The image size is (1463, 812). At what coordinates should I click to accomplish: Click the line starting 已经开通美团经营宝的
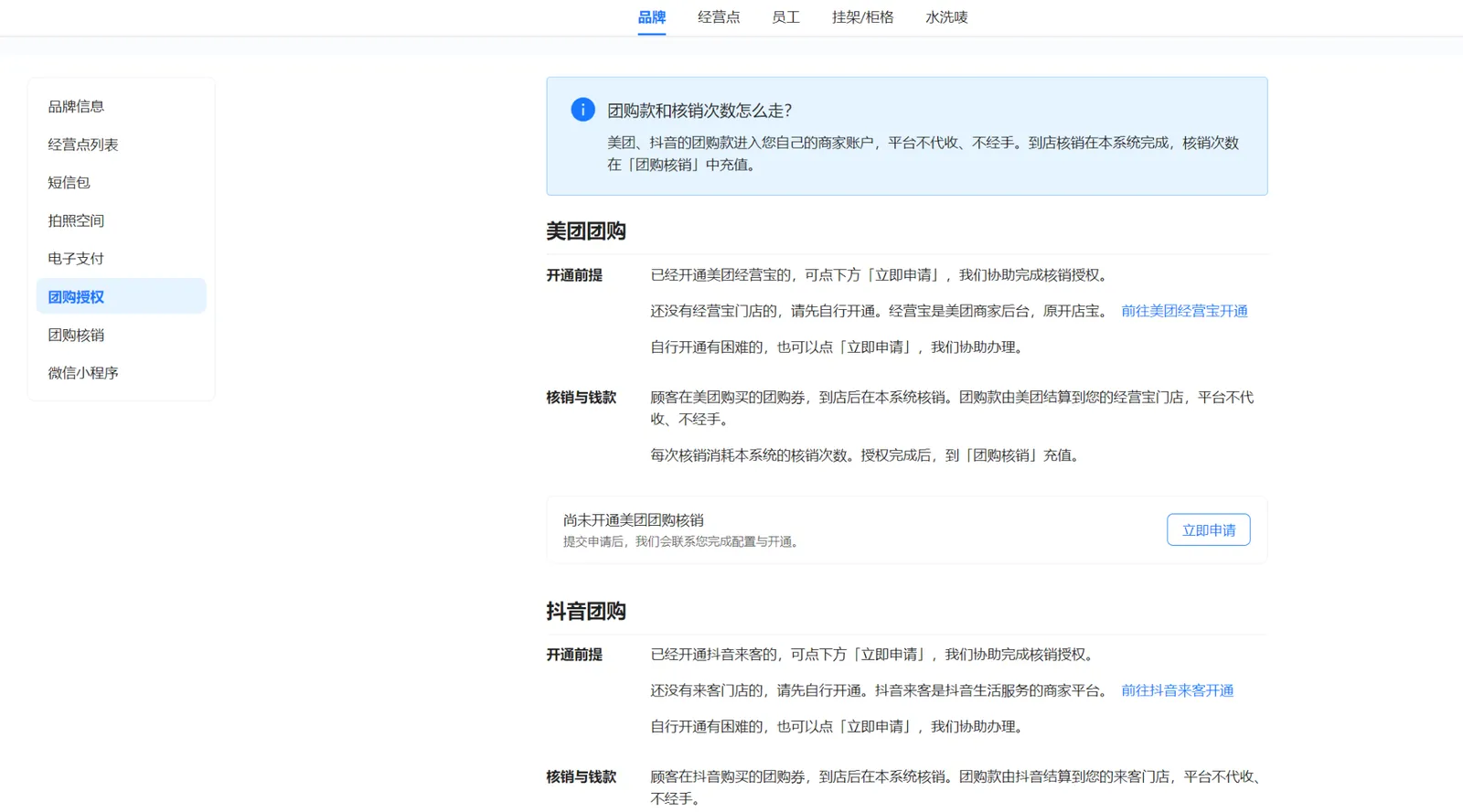881,275
